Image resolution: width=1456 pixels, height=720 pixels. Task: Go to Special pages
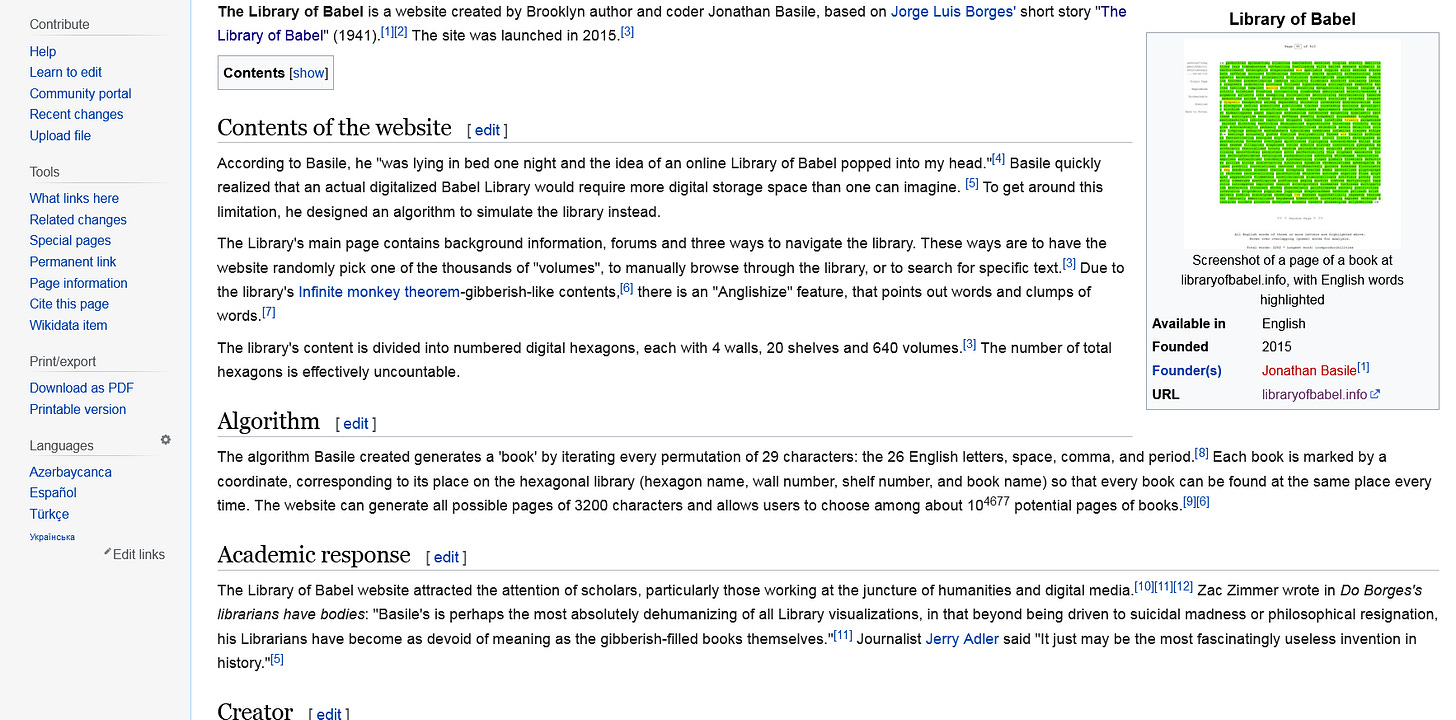(70, 240)
